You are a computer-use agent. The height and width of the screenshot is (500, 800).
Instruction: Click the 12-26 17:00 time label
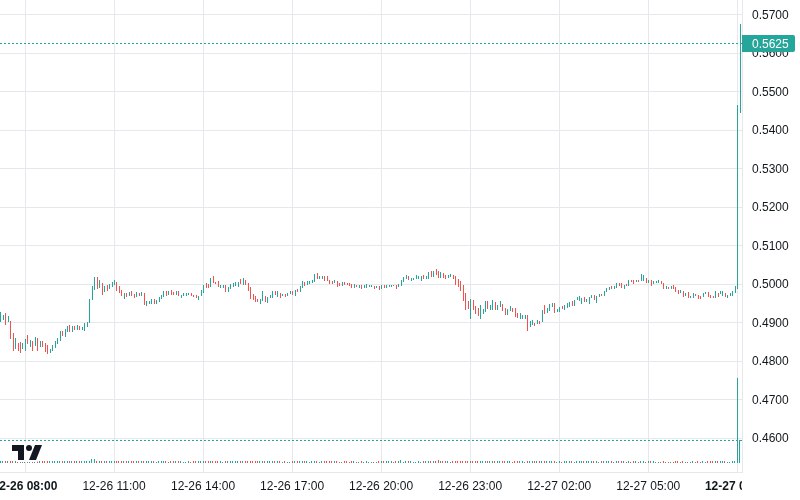coord(292,486)
